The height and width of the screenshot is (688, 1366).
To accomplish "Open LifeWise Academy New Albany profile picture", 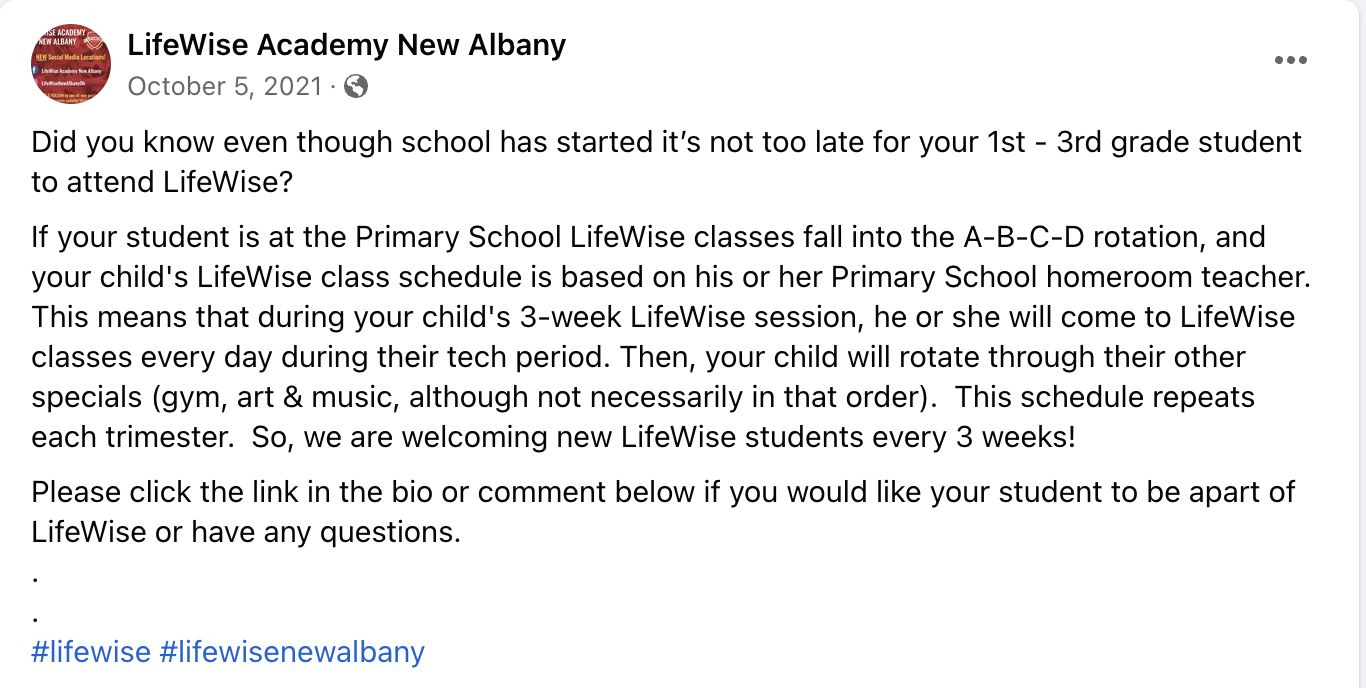I will (x=71, y=64).
